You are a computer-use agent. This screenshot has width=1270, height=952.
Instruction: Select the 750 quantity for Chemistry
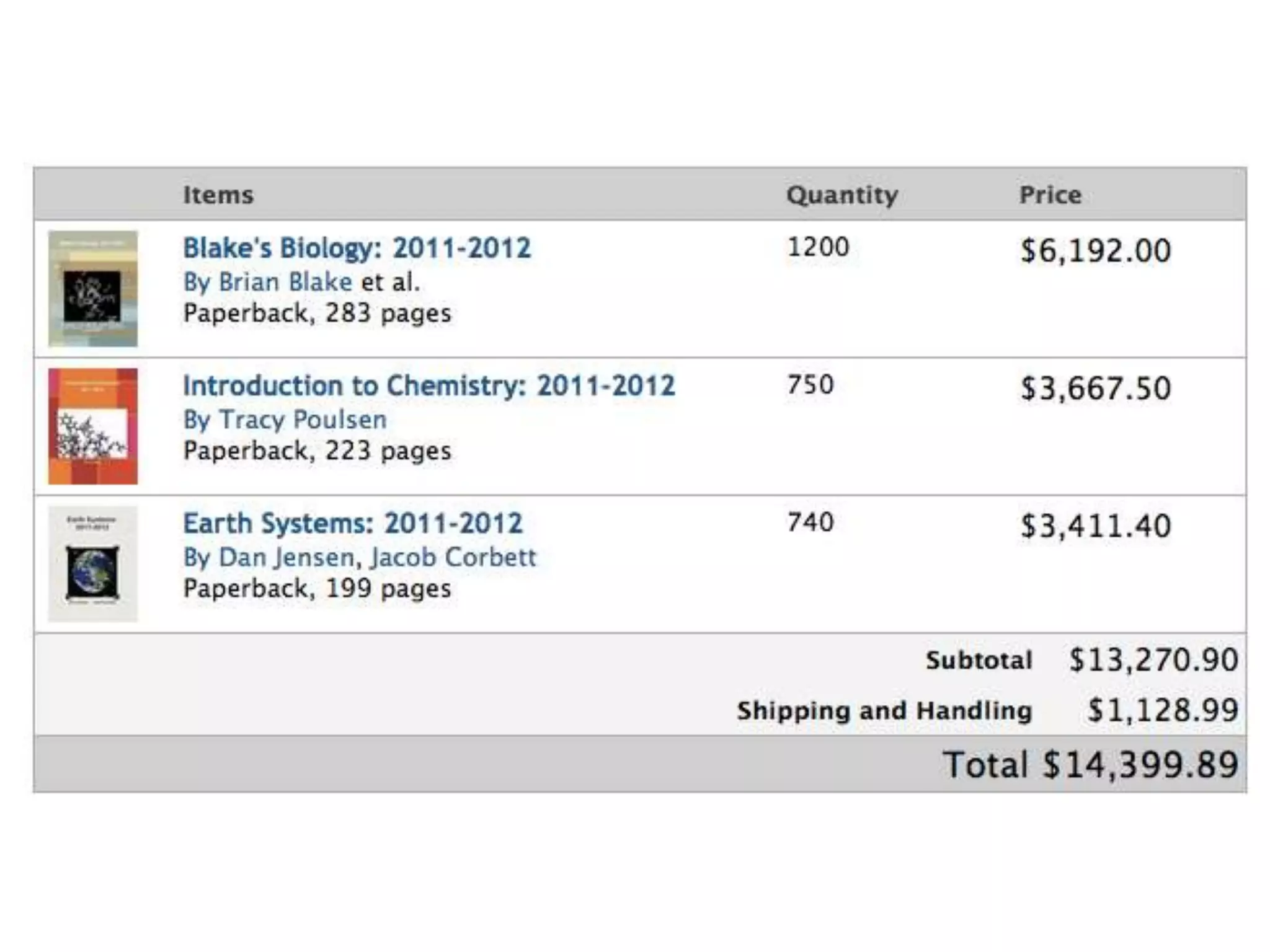click(810, 385)
